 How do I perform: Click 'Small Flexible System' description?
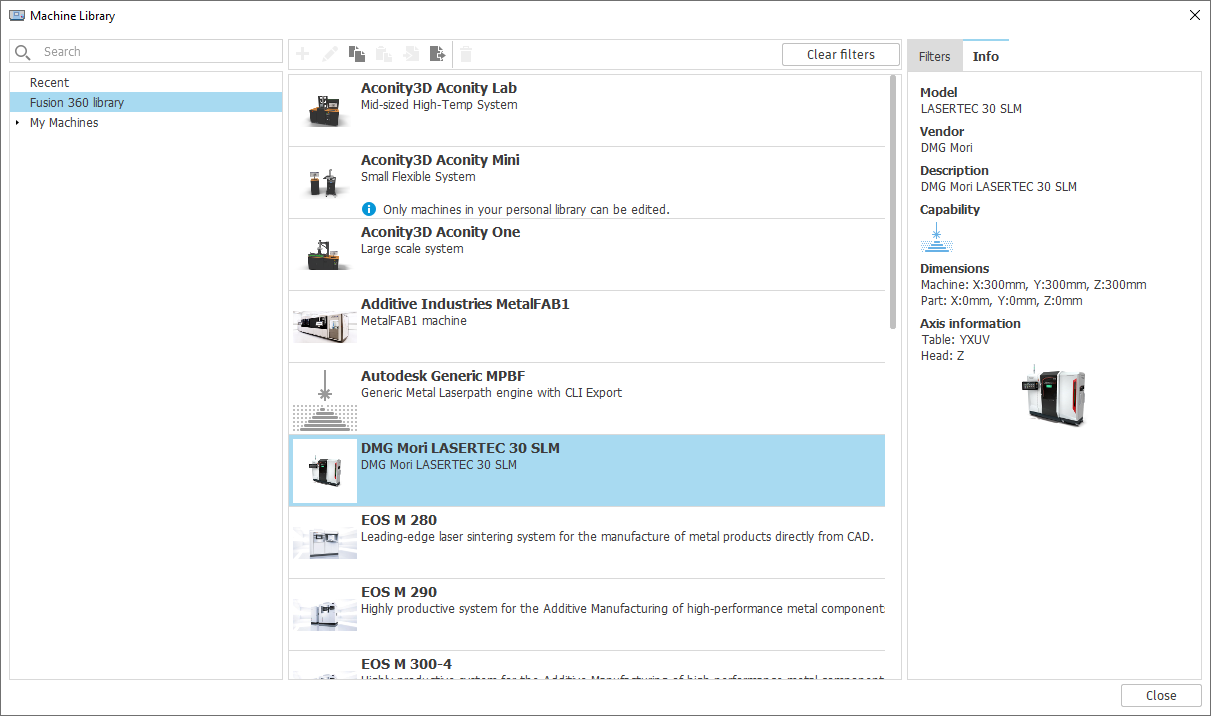418,177
